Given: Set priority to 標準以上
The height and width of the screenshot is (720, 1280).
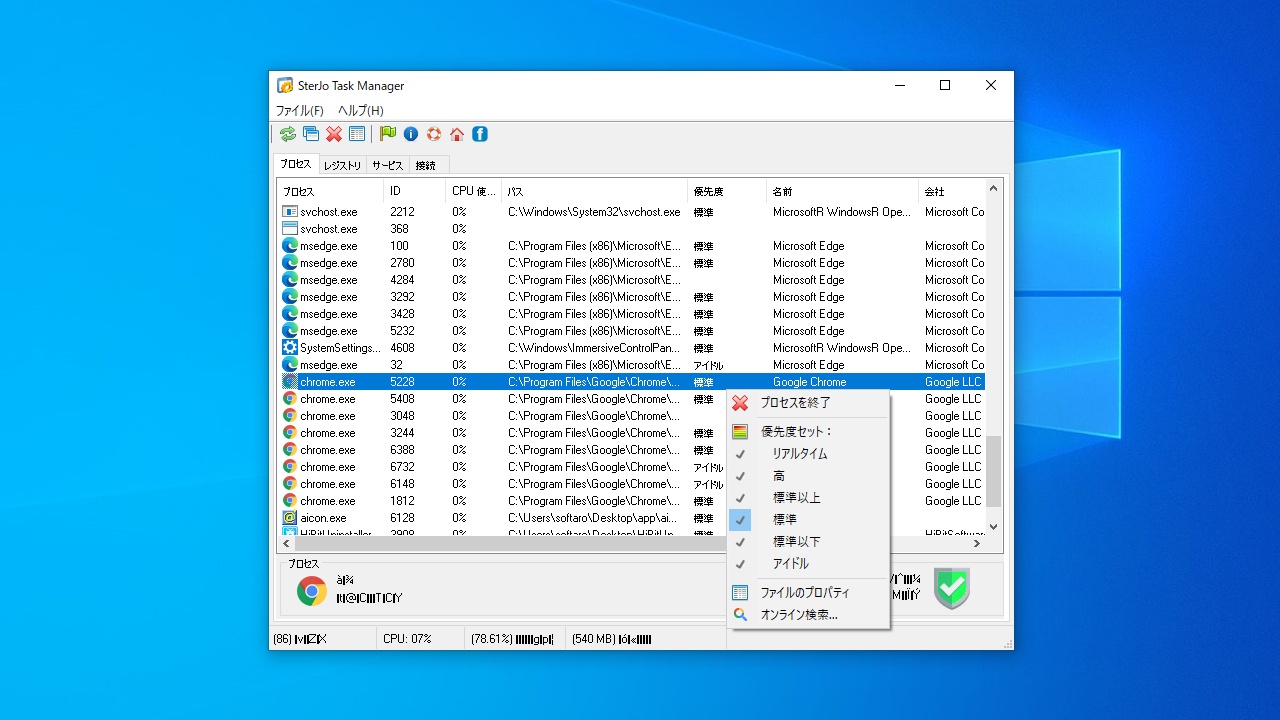Looking at the screenshot, I should click(808, 498).
